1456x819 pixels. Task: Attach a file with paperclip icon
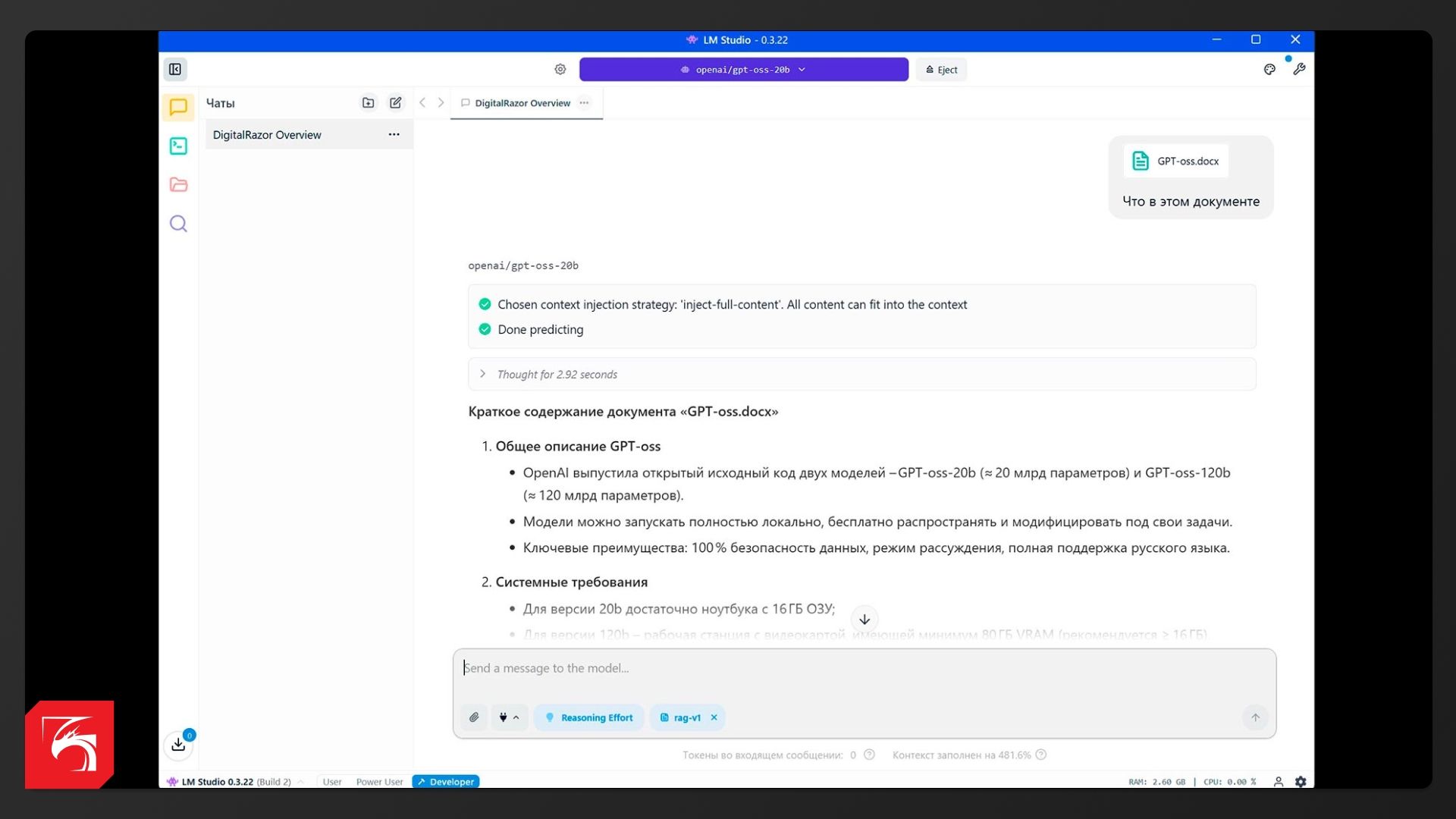click(474, 717)
